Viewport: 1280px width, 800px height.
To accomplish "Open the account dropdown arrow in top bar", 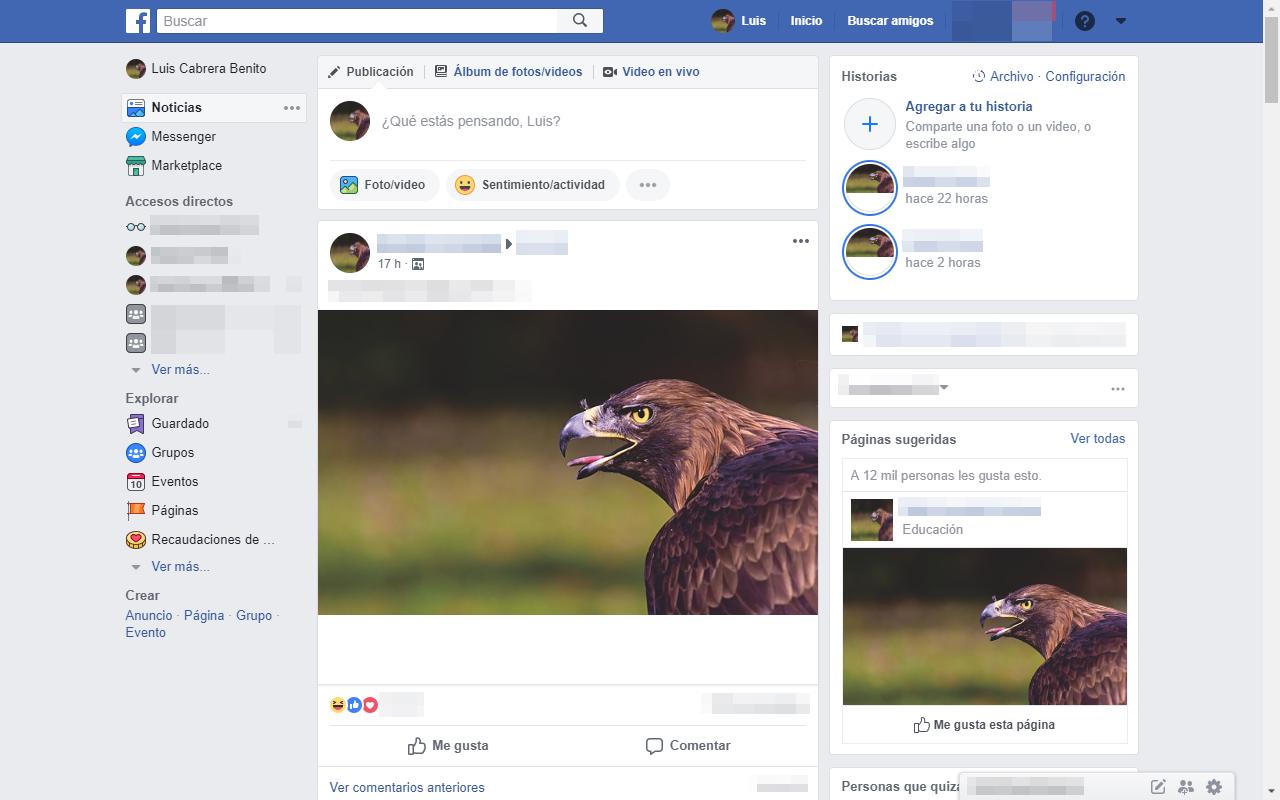I will (1121, 21).
